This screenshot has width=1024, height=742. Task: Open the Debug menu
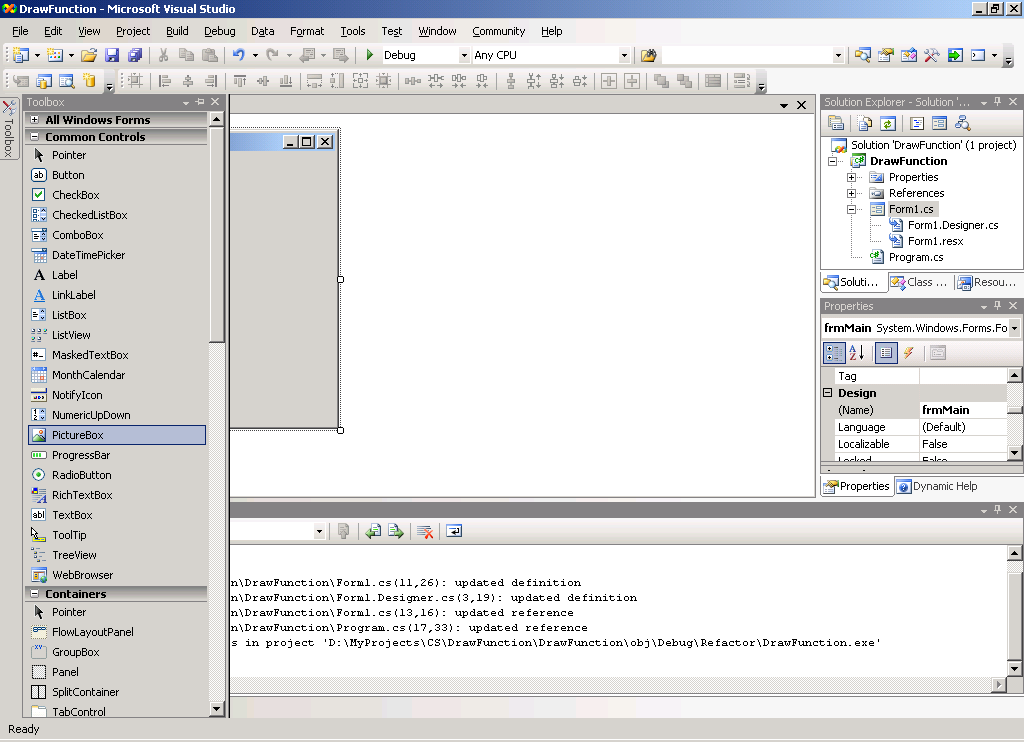(x=219, y=31)
